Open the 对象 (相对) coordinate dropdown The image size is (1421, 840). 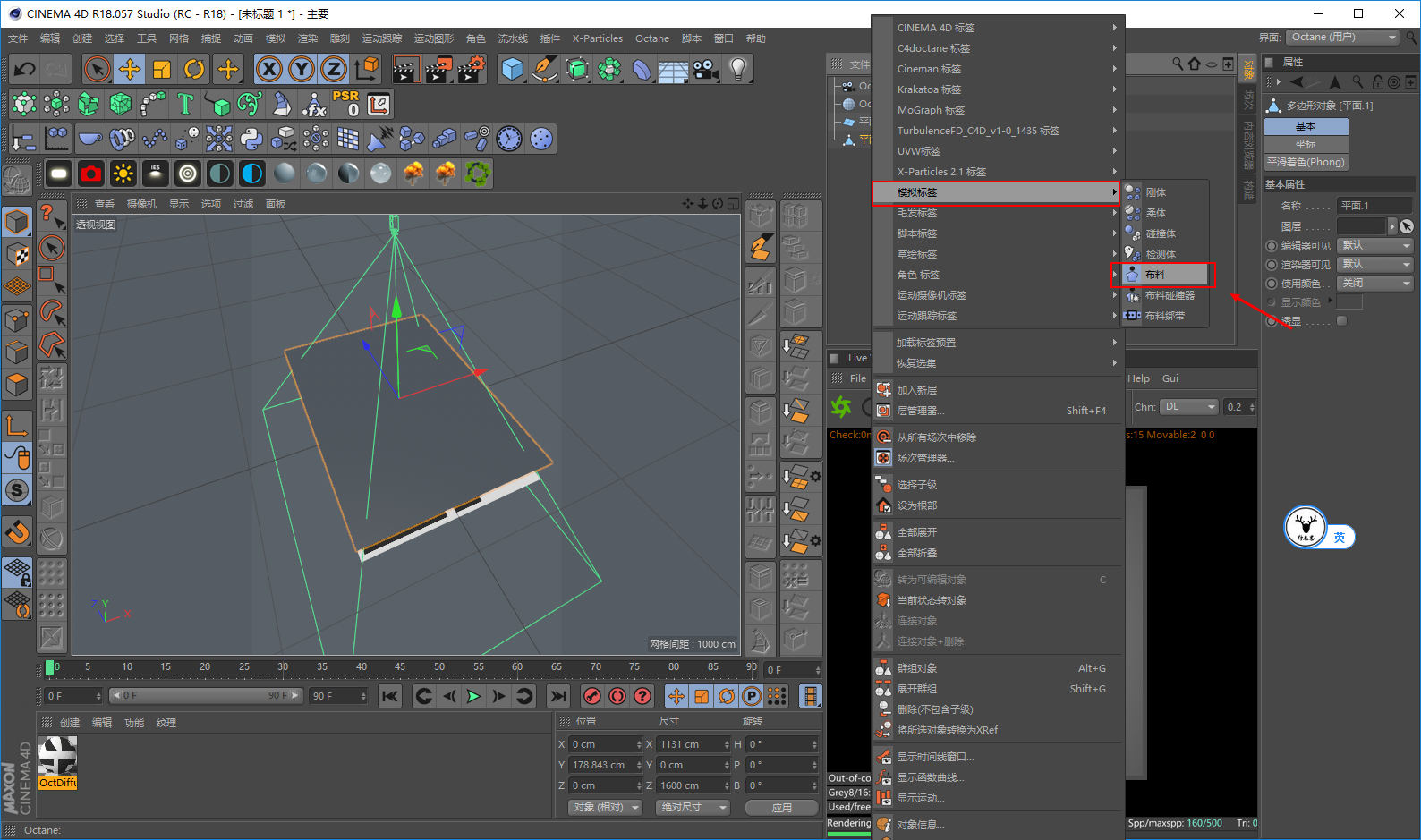click(606, 807)
